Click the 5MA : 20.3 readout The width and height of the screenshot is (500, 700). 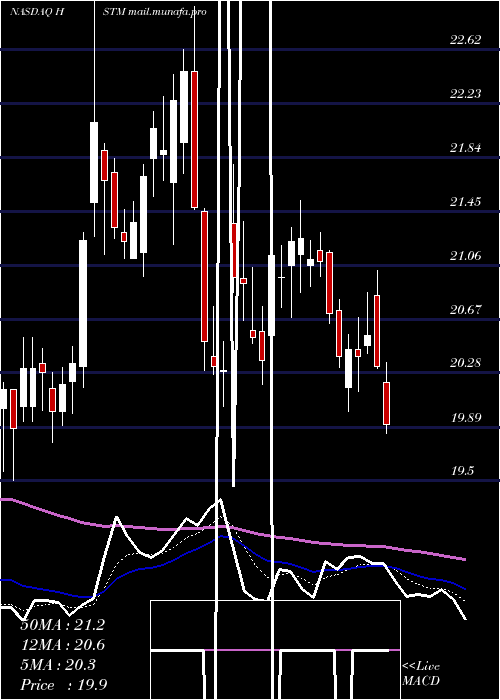tap(58, 665)
